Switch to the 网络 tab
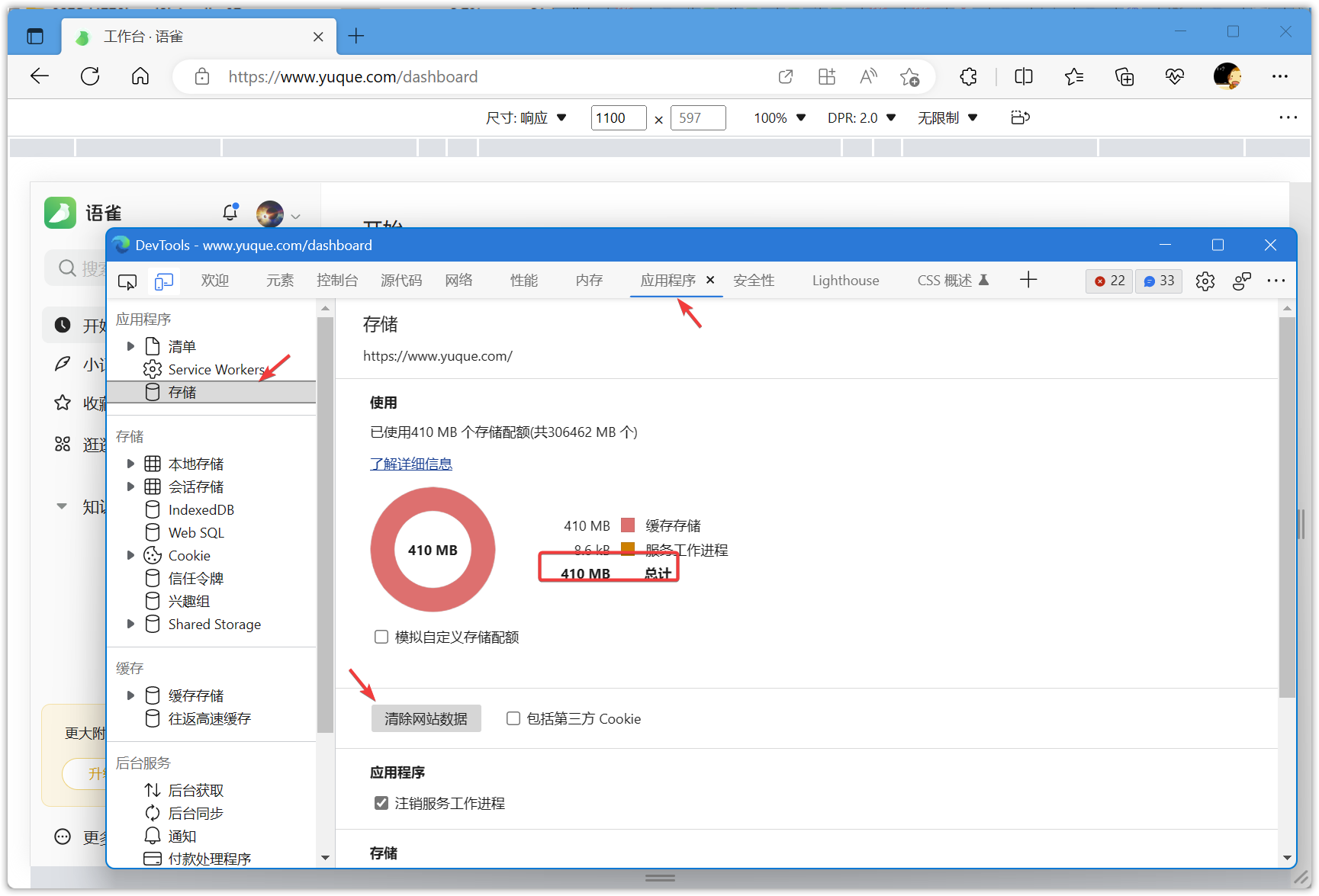This screenshot has width=1319, height=896. pyautogui.click(x=458, y=281)
